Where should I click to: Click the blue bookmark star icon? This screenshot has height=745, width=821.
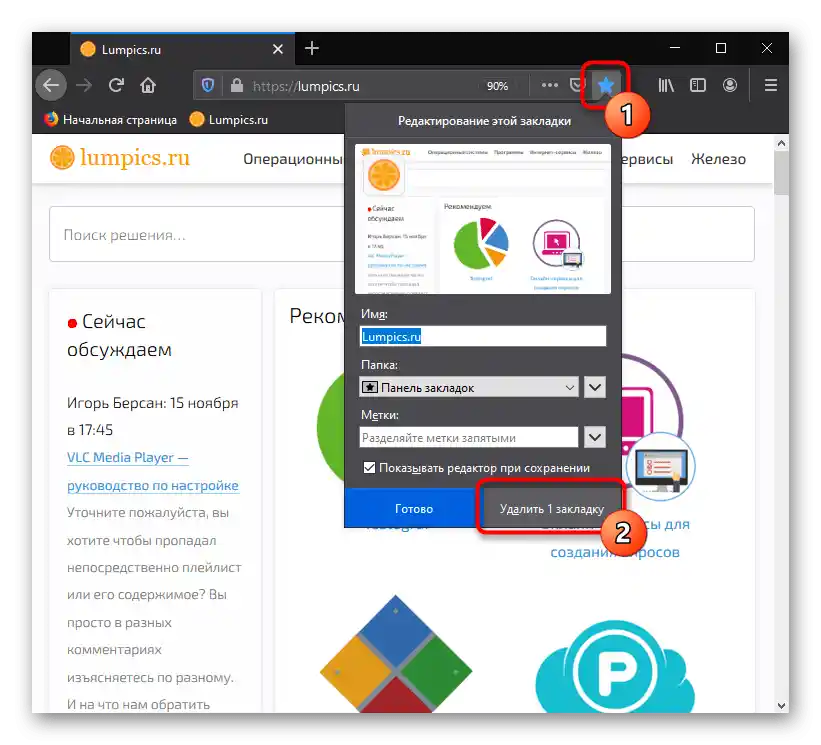(x=605, y=85)
